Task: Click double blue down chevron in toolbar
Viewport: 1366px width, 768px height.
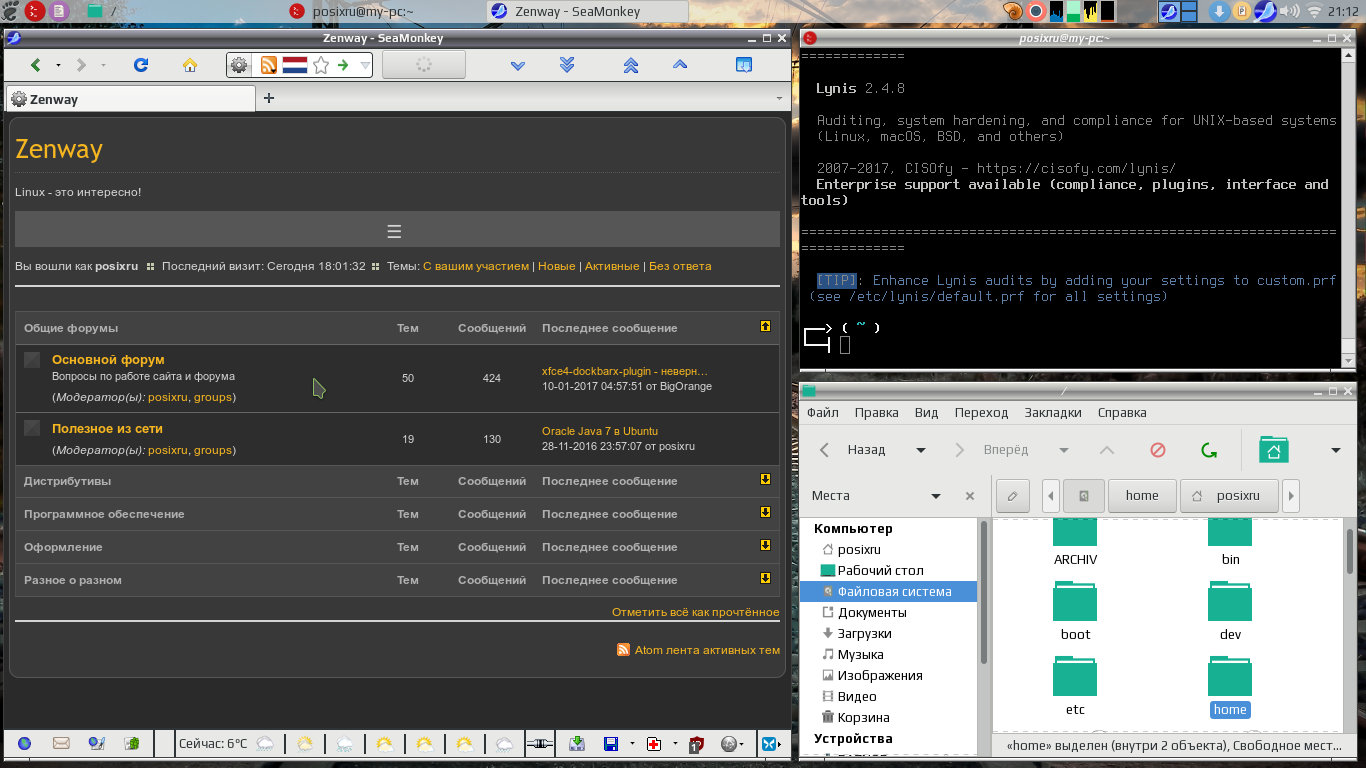Action: [567, 65]
